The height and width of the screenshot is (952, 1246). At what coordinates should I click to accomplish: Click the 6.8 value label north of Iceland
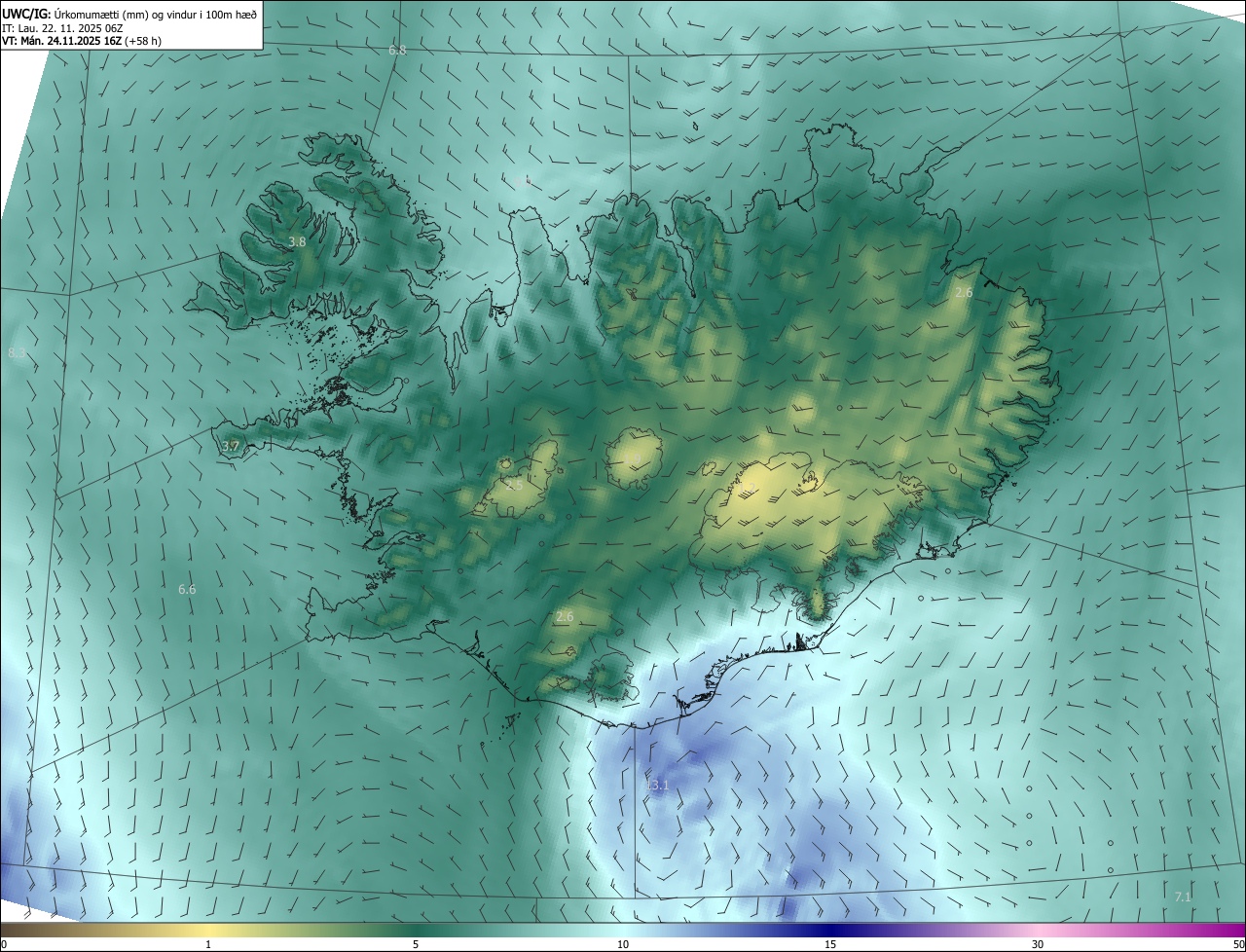pos(397,50)
